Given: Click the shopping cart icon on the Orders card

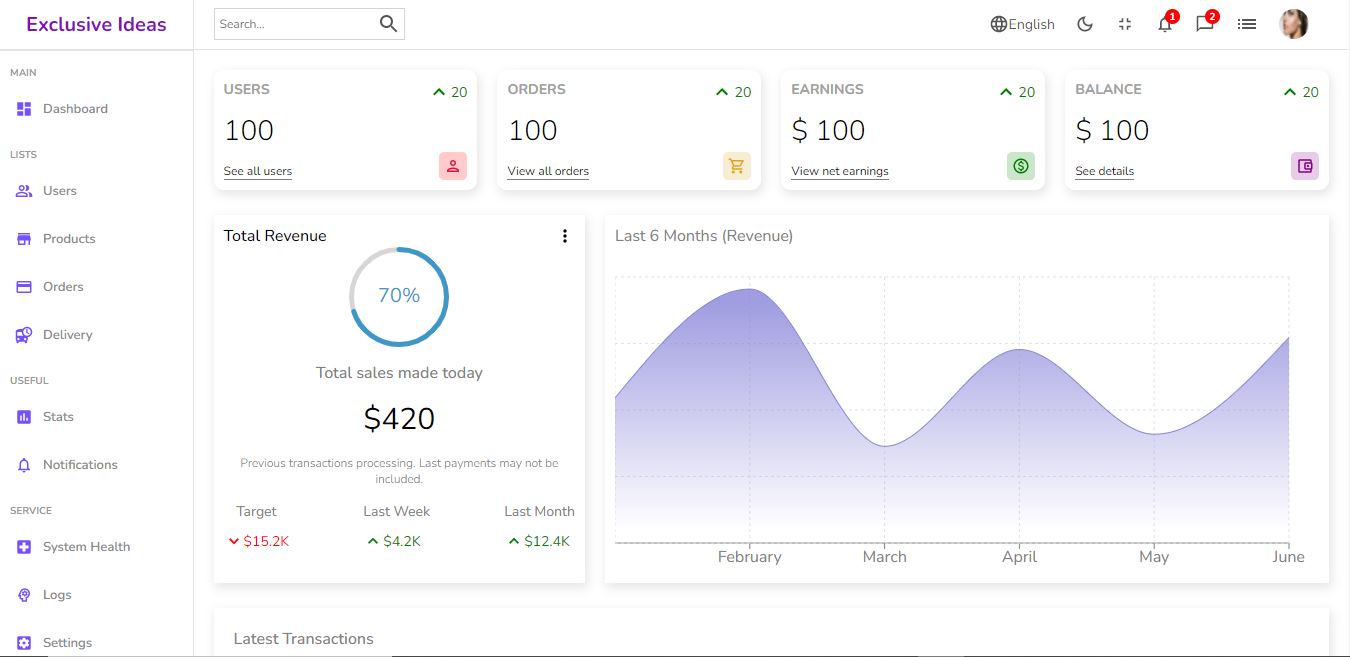Looking at the screenshot, I should [x=737, y=166].
